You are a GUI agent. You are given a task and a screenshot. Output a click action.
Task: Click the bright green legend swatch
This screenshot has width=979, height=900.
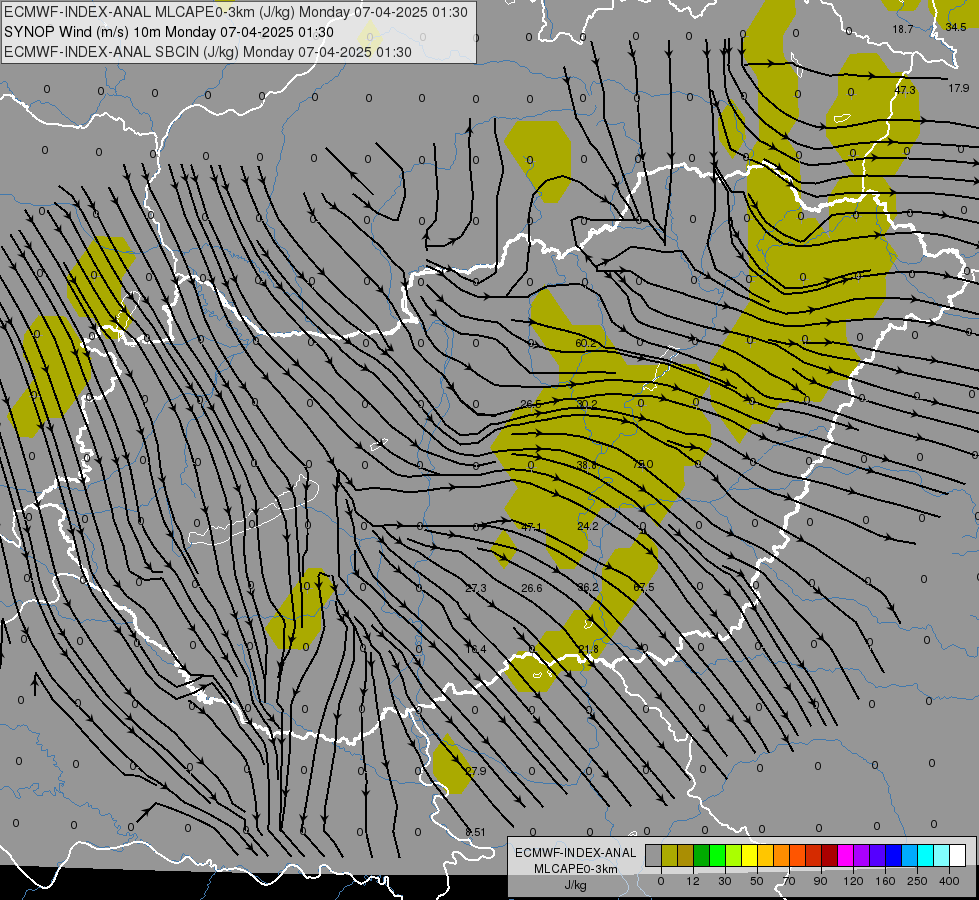tap(718, 855)
